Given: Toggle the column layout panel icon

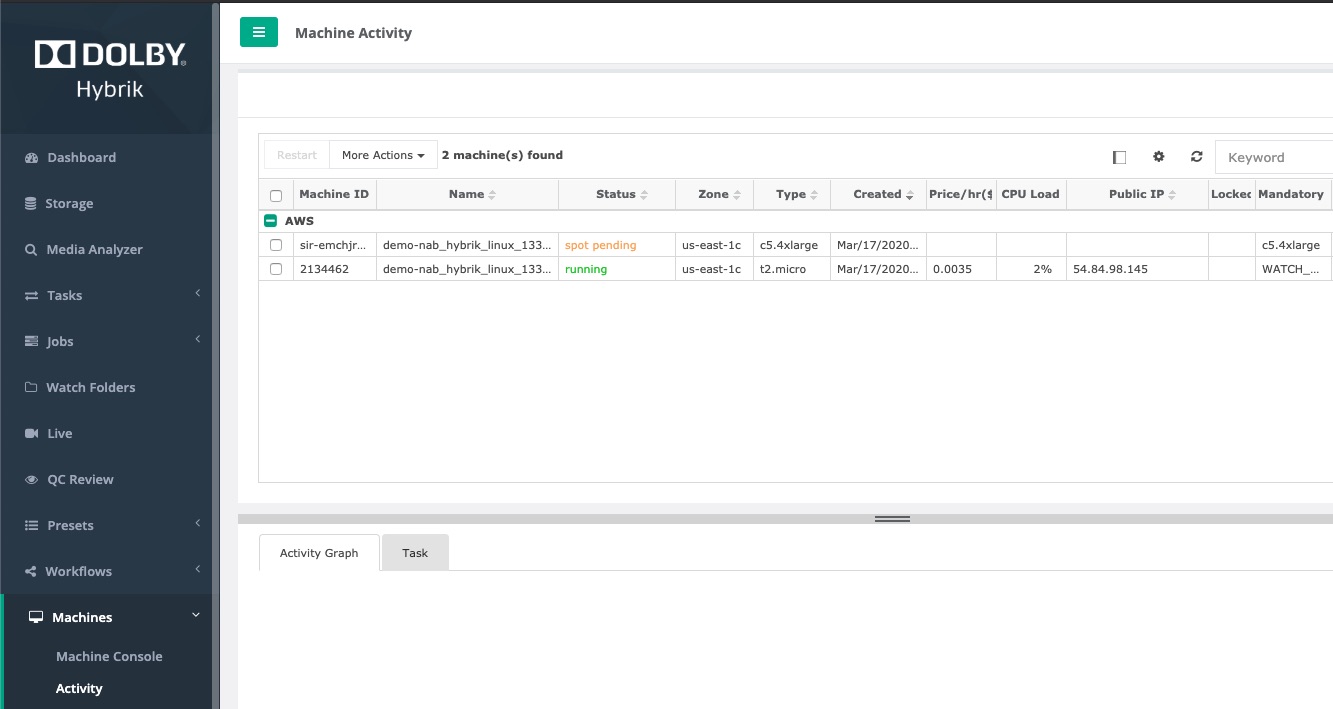Looking at the screenshot, I should pos(1119,157).
